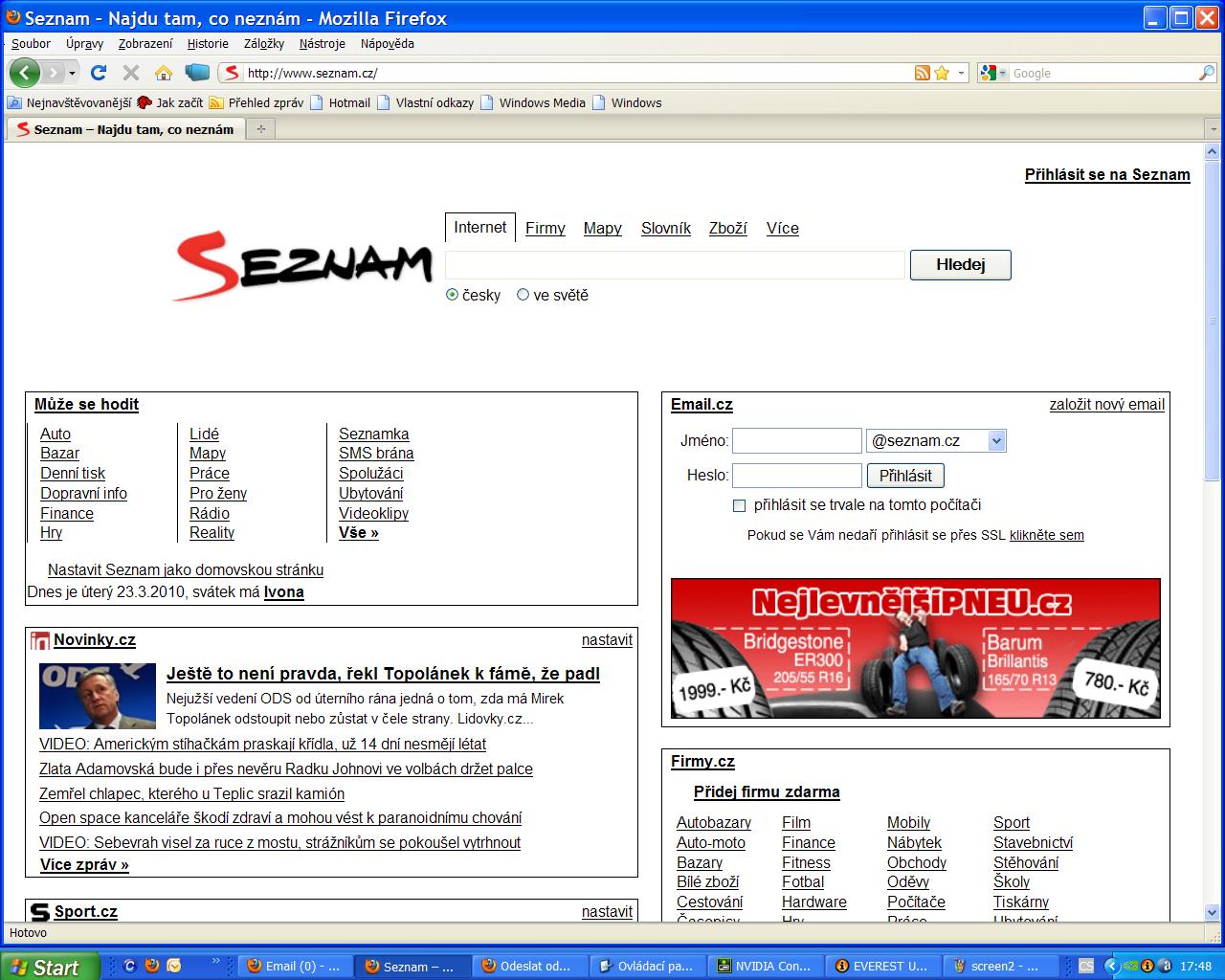Expand the address bar URL history dropdown
Viewport: 1225px width, 980px height.
pyautogui.click(x=962, y=73)
